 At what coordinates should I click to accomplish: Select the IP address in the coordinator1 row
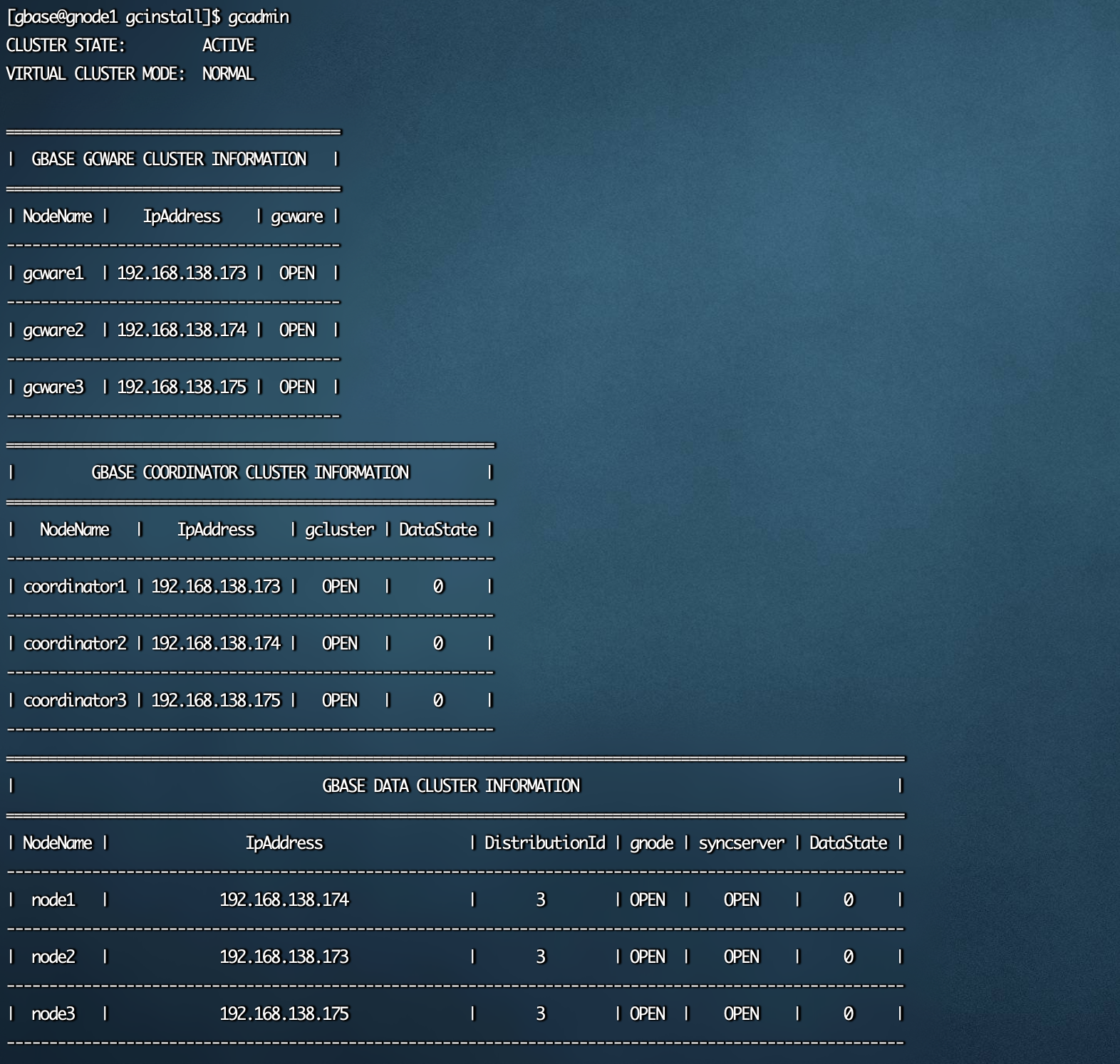click(216, 587)
